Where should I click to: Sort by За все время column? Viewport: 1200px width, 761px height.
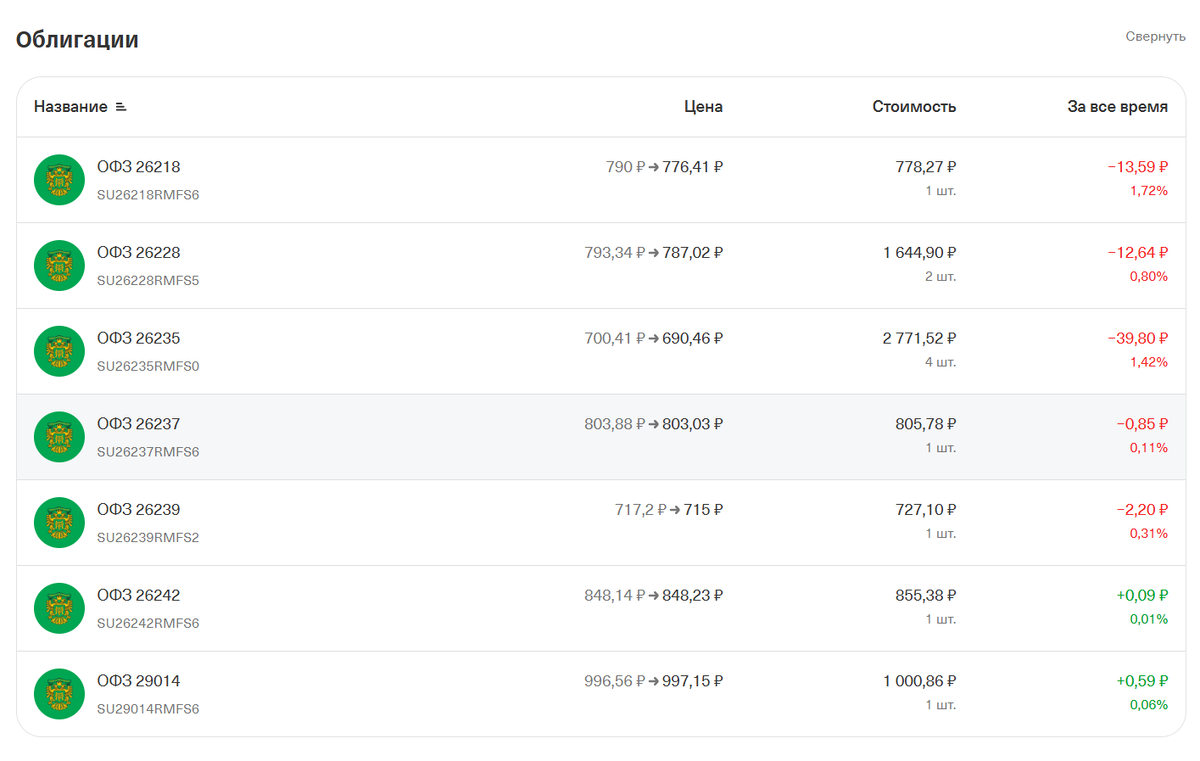pyautogui.click(x=1117, y=107)
